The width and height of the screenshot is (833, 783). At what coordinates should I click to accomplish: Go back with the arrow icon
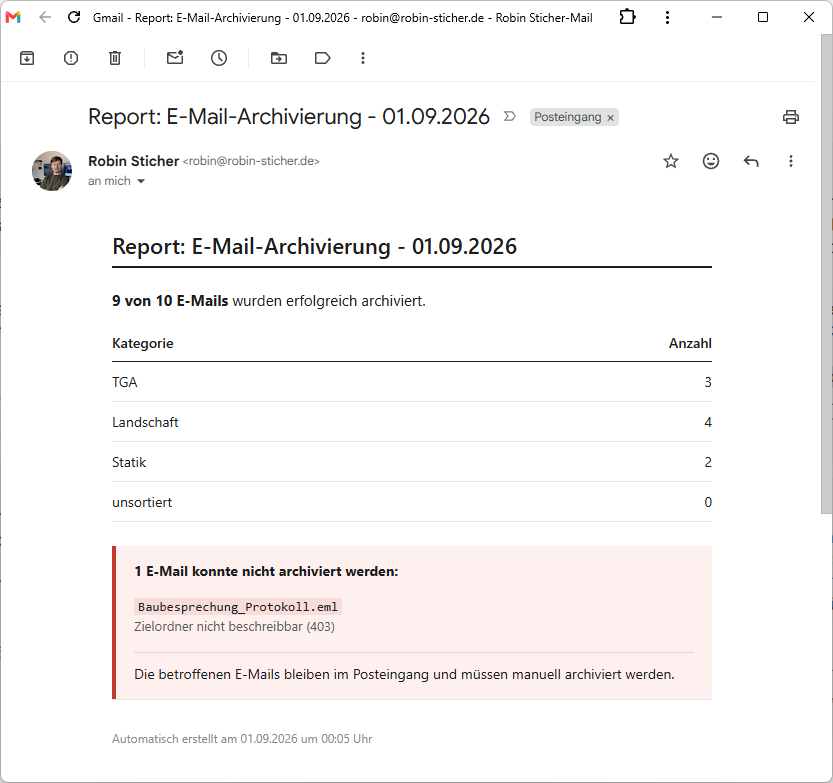45,18
